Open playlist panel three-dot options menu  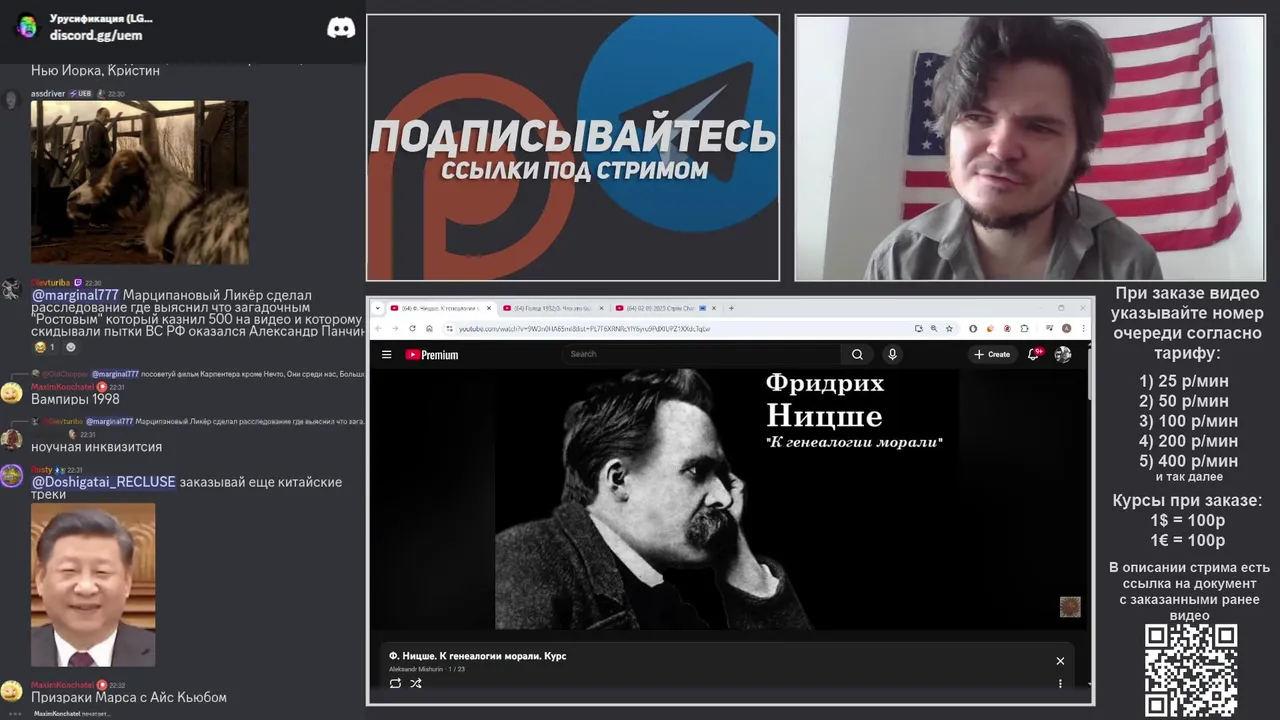coord(1060,684)
